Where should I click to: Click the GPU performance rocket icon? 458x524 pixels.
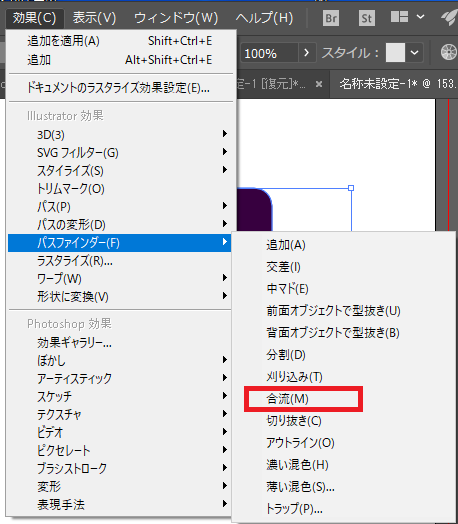pos(449,17)
